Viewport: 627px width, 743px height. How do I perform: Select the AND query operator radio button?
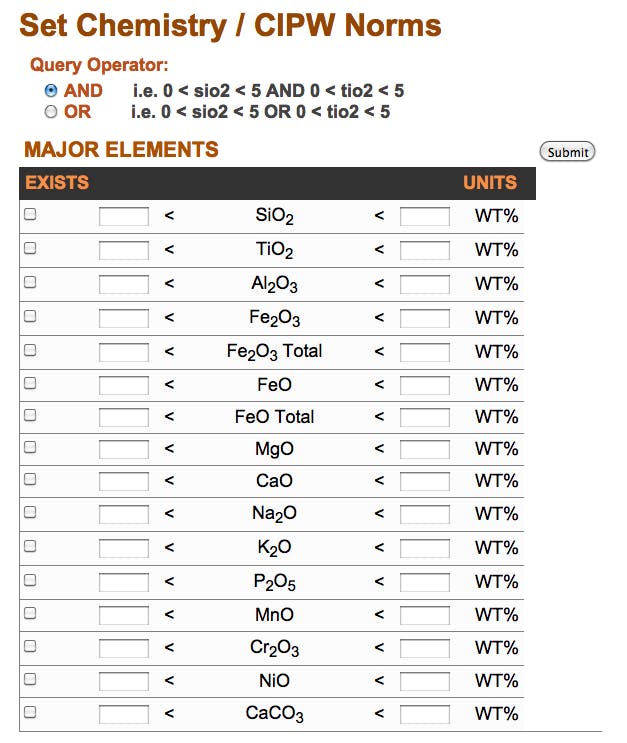pos(51,90)
